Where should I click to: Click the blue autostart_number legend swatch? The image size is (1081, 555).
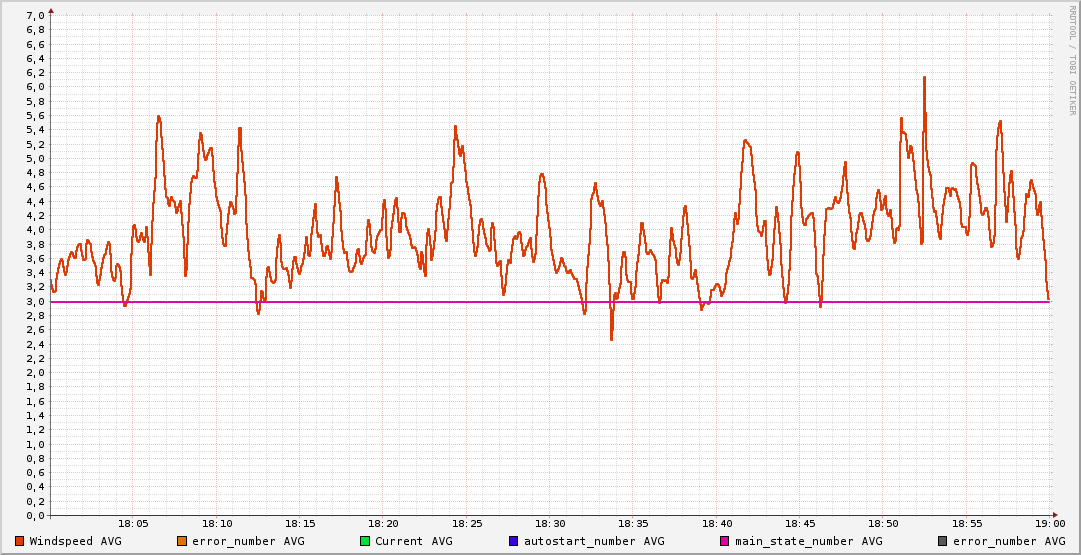(x=514, y=541)
